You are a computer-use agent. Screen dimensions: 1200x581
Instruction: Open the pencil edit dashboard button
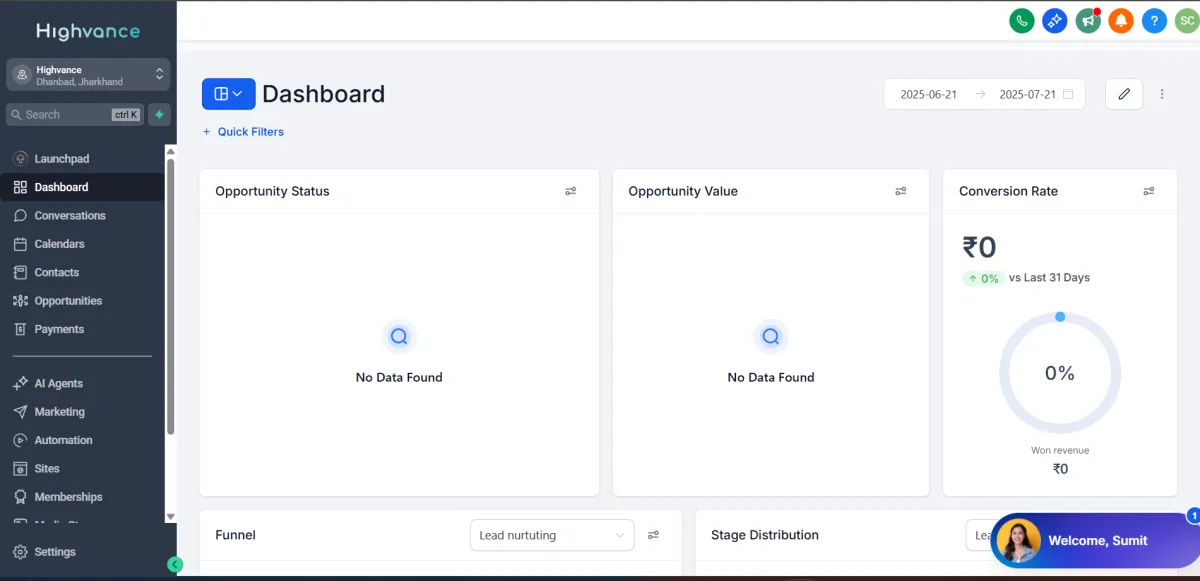point(1124,94)
